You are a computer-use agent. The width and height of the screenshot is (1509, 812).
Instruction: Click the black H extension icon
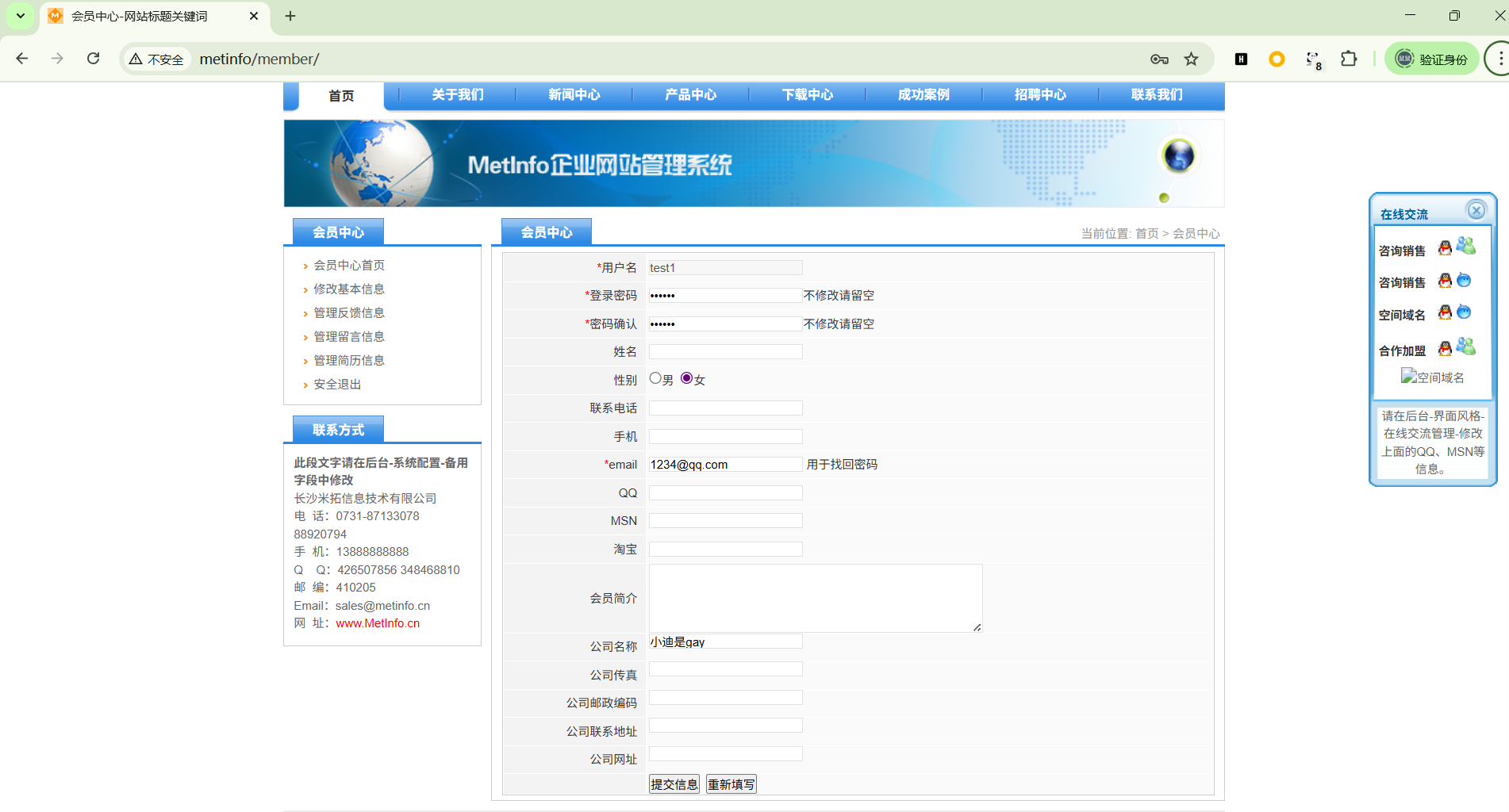click(1242, 59)
